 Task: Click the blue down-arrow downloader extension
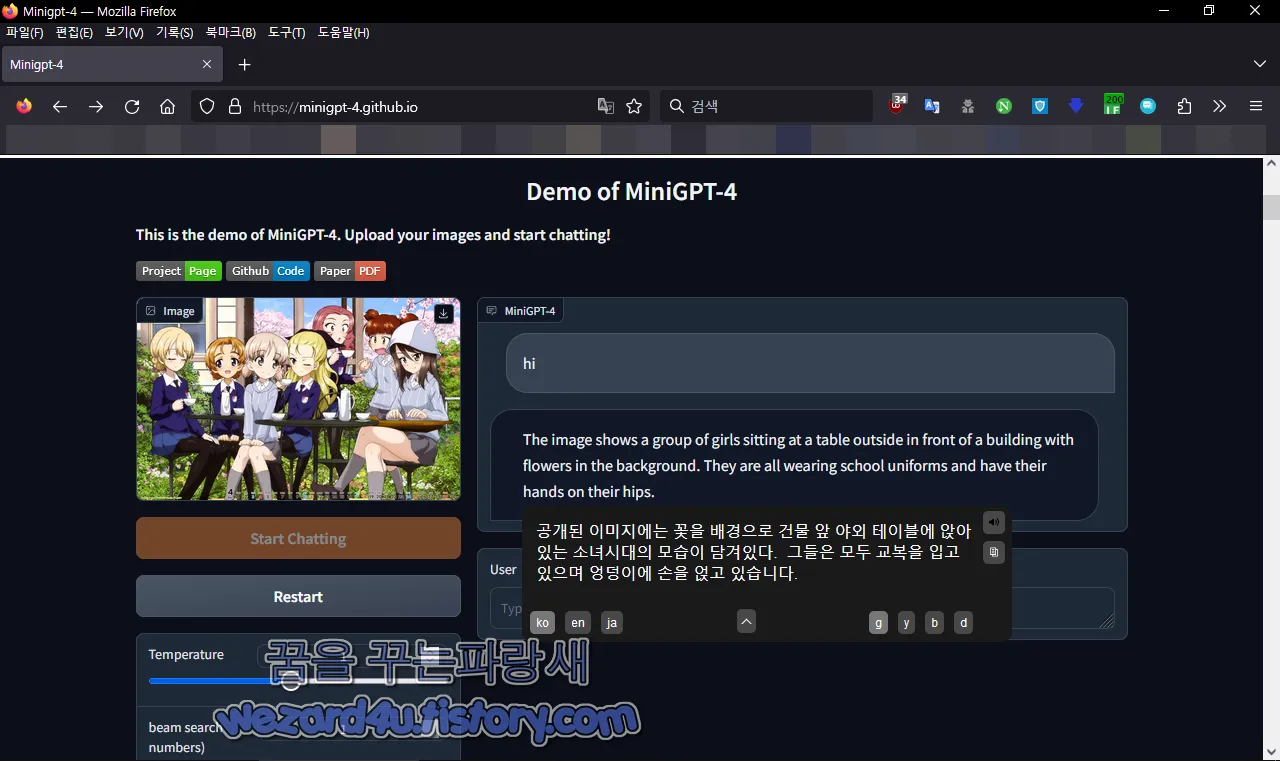point(1076,106)
